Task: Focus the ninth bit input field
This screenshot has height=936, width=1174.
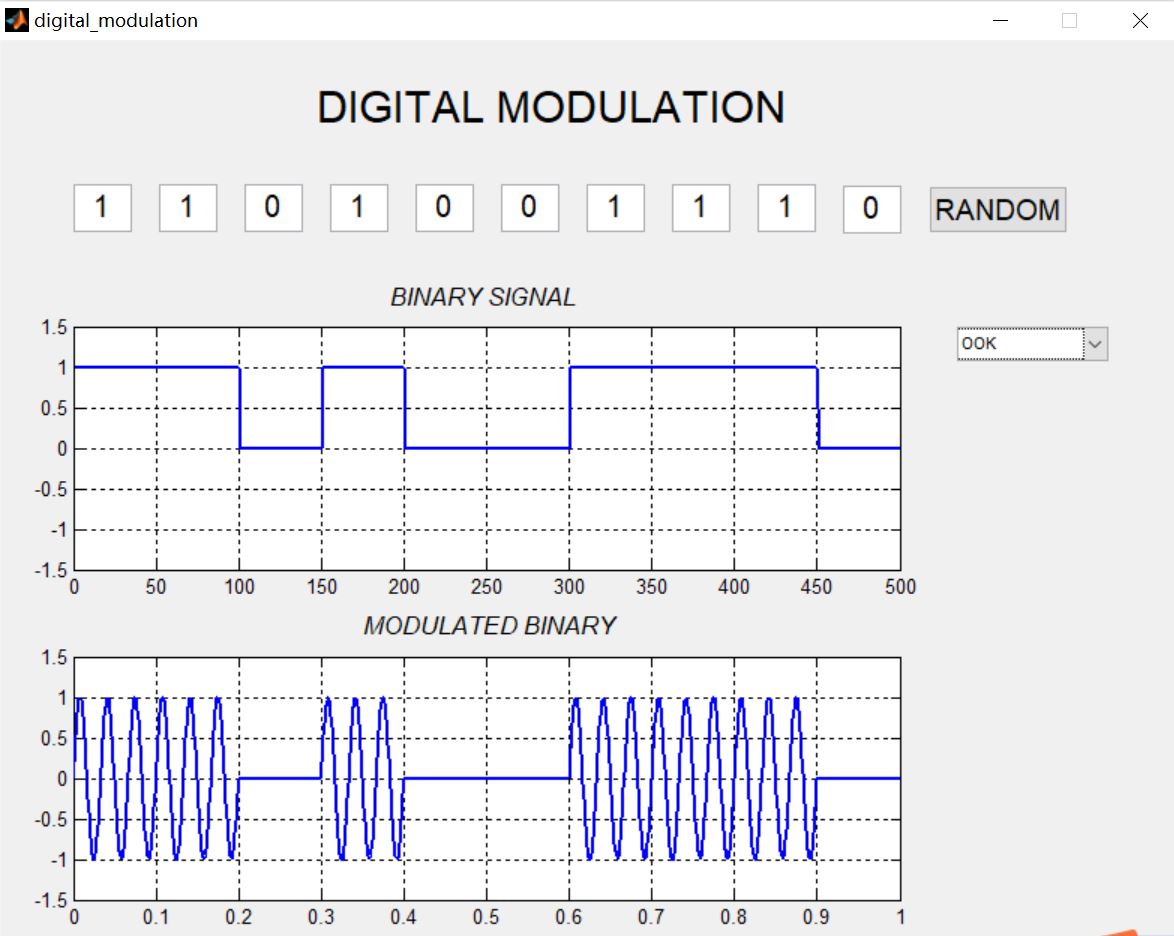Action: pos(785,207)
